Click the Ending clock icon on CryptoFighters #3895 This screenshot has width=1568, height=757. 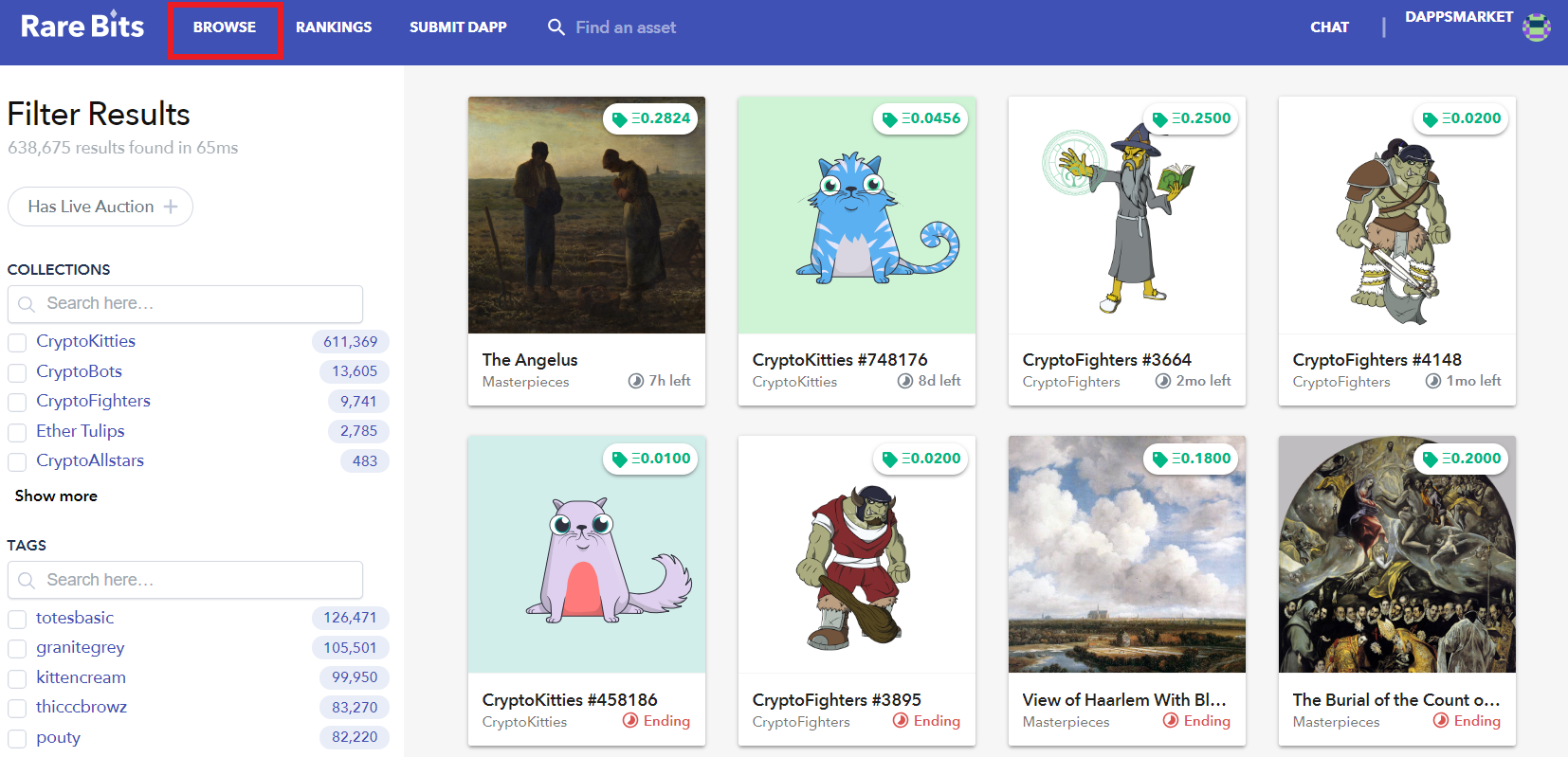click(901, 721)
